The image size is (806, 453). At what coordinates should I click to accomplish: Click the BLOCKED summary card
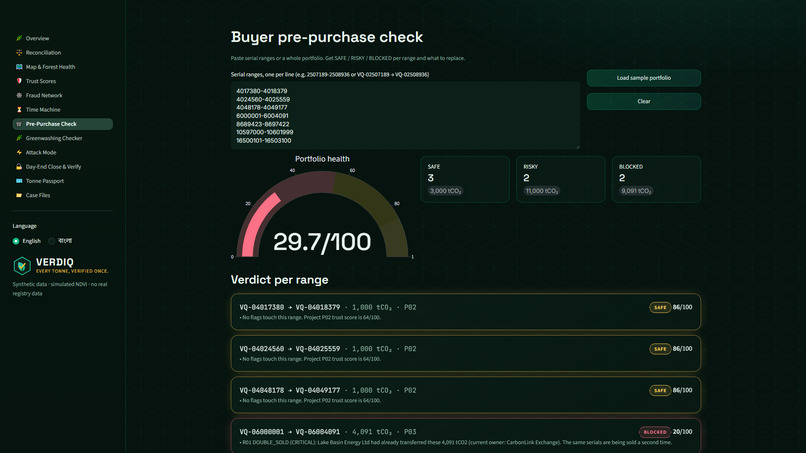[656, 179]
